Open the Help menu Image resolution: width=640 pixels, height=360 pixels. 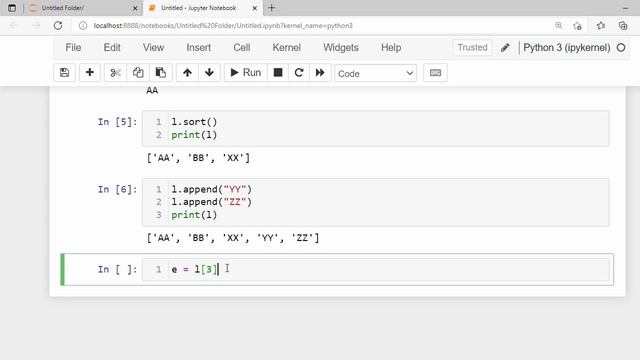pos(391,47)
